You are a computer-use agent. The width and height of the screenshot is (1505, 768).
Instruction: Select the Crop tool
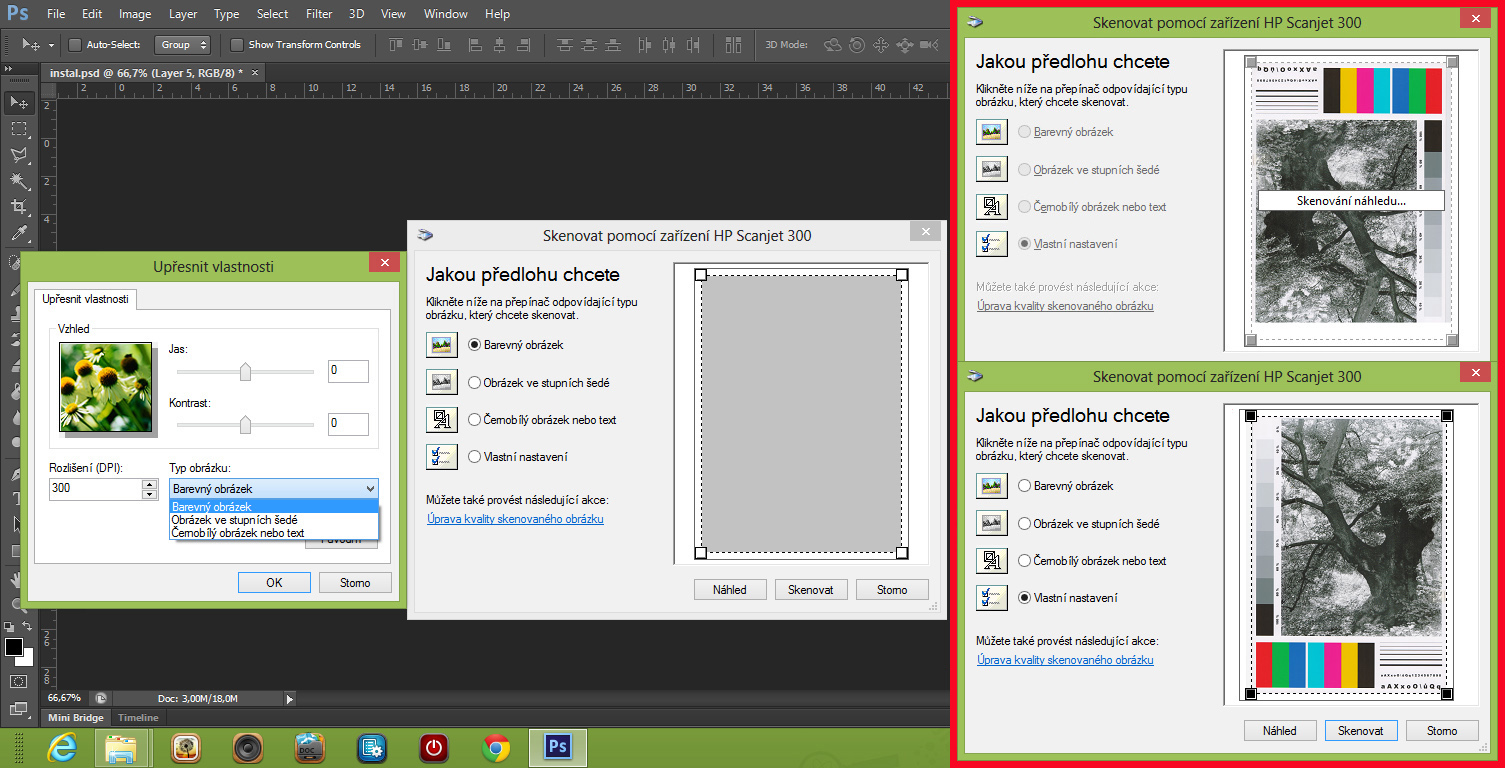click(18, 207)
